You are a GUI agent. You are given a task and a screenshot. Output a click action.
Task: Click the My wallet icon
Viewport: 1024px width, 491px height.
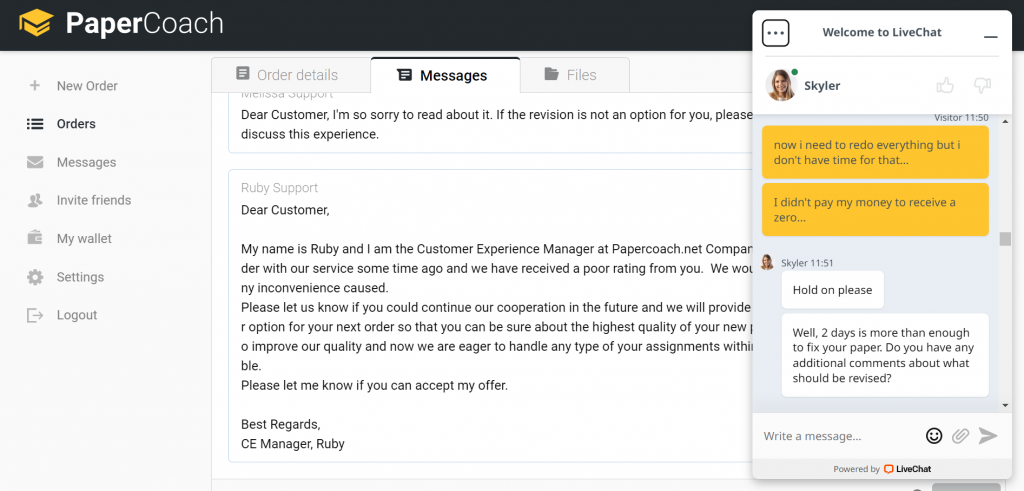pyautogui.click(x=35, y=239)
